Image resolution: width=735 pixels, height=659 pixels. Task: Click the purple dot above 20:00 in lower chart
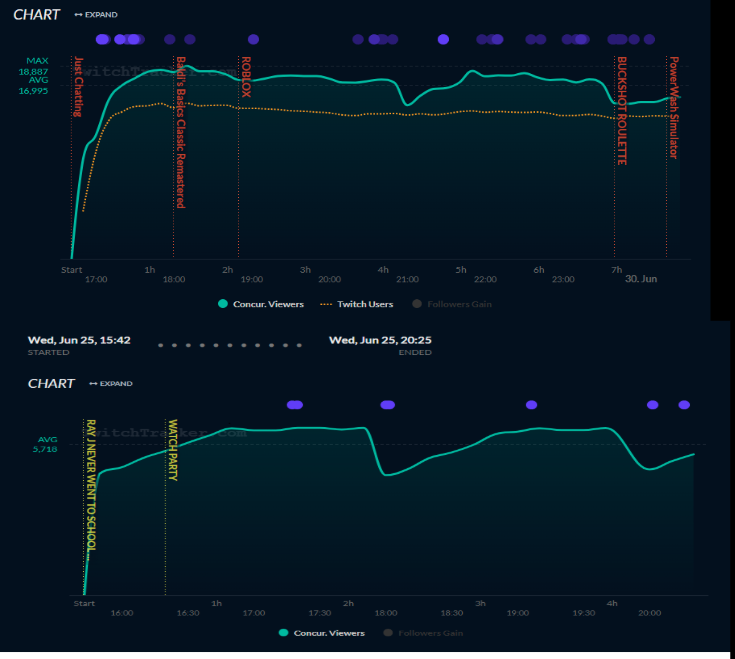pyautogui.click(x=652, y=405)
